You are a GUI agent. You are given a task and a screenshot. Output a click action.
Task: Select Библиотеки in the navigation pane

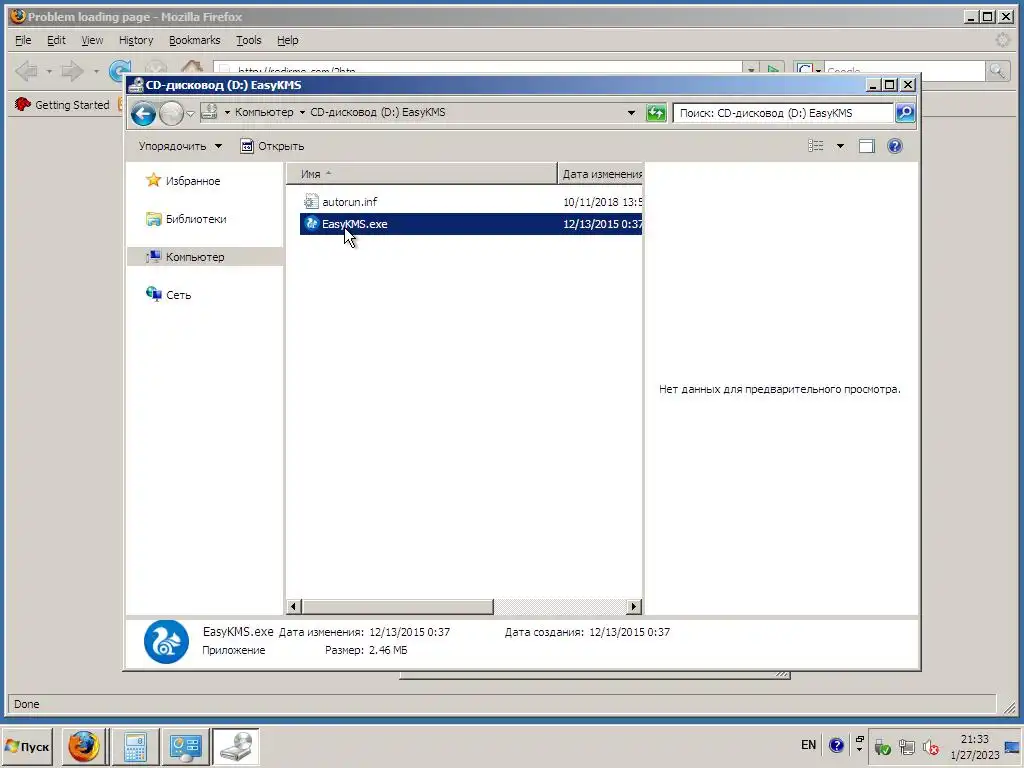(187, 219)
